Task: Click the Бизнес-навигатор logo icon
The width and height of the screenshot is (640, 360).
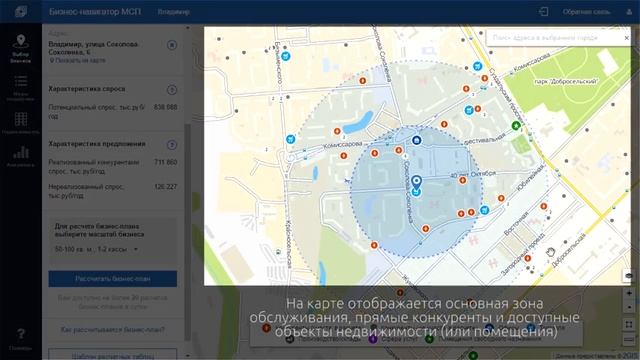Action: 21,11
